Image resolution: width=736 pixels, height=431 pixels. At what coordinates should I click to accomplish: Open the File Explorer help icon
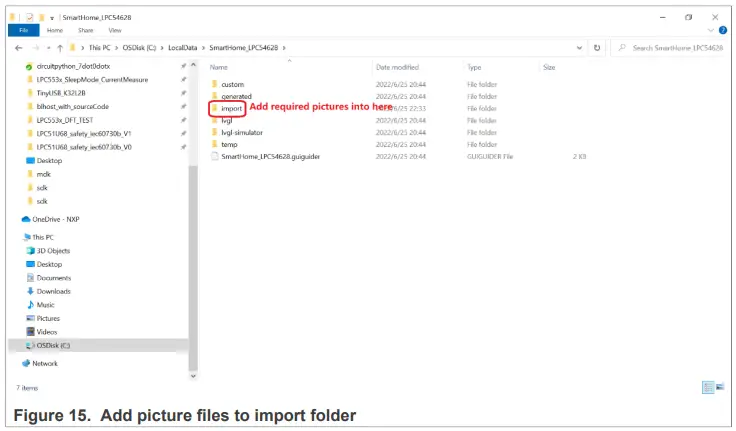(x=723, y=30)
